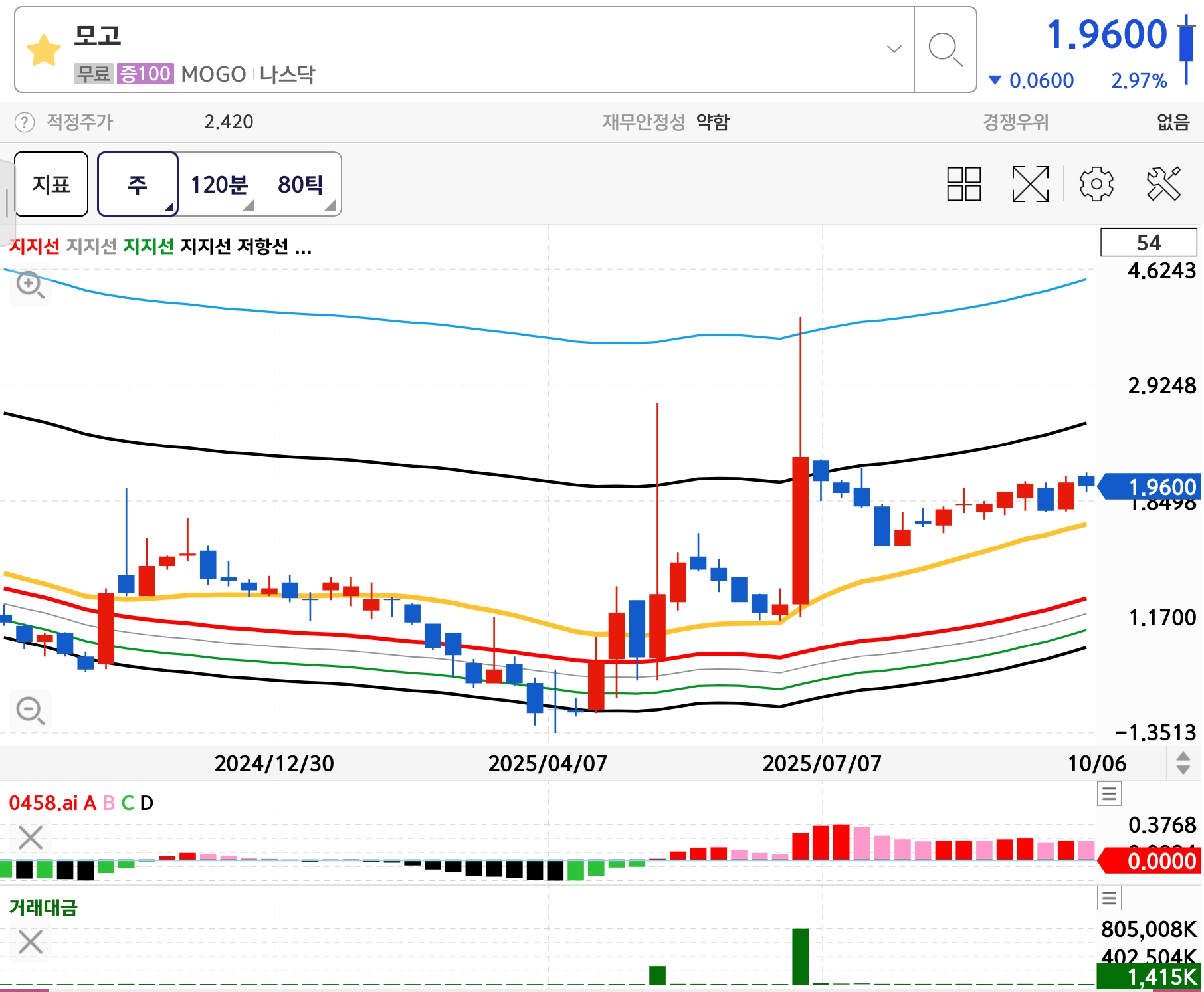The height and width of the screenshot is (992, 1204).
Task: Click the 경쟁우위 label
Action: click(x=1016, y=122)
